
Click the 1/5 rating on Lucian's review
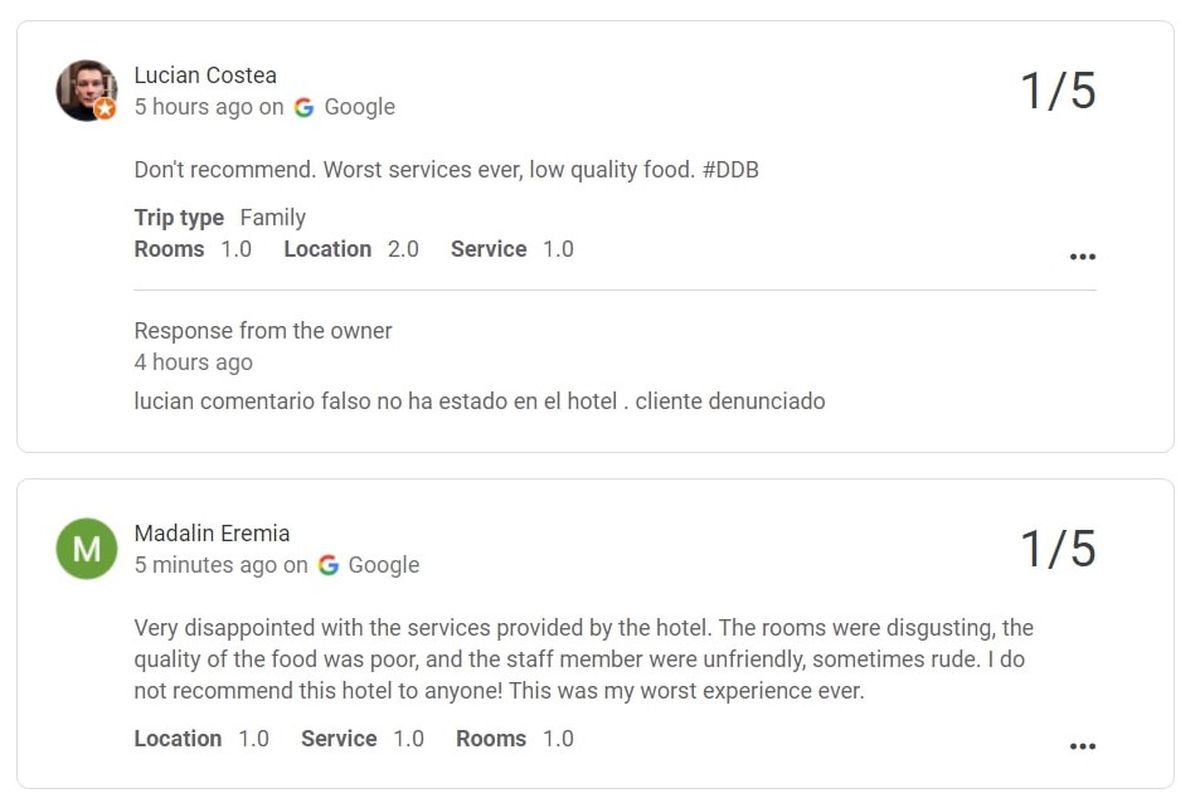pos(1060,90)
